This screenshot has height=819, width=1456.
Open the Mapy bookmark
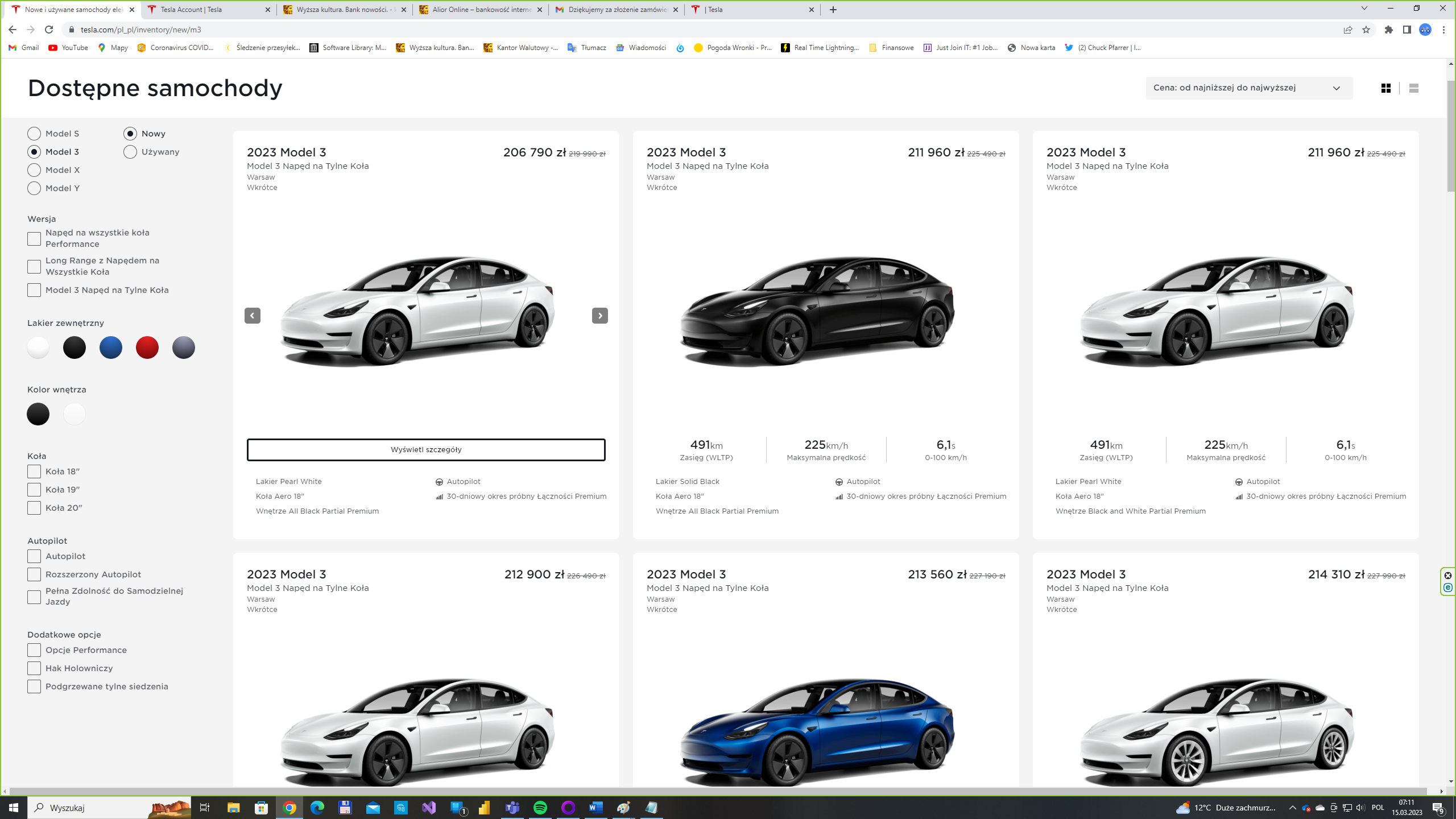[x=113, y=48]
